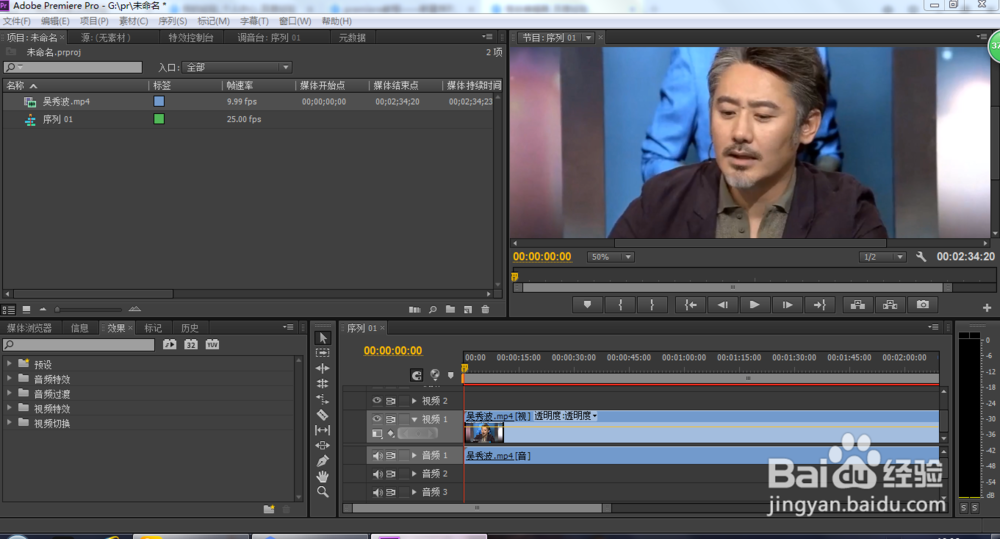Filter effects by YUV icon
1000x539 pixels.
tap(212, 344)
